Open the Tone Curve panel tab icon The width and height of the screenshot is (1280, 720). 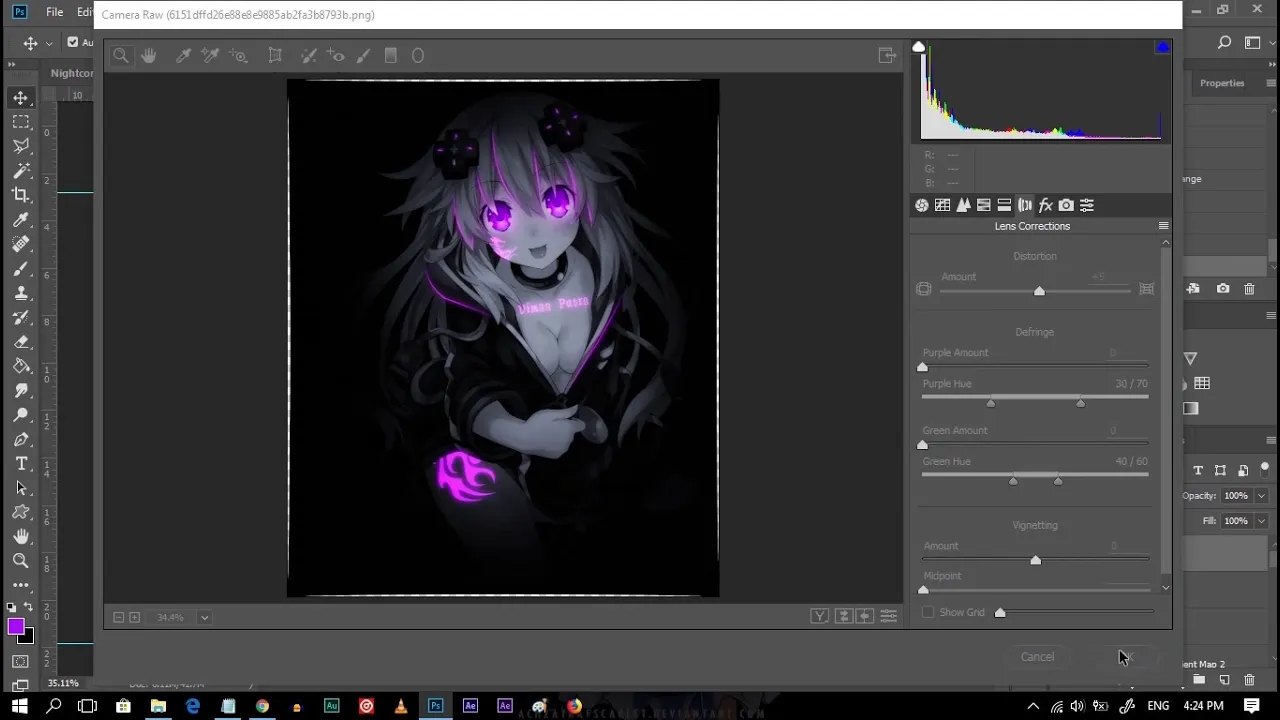pos(942,205)
